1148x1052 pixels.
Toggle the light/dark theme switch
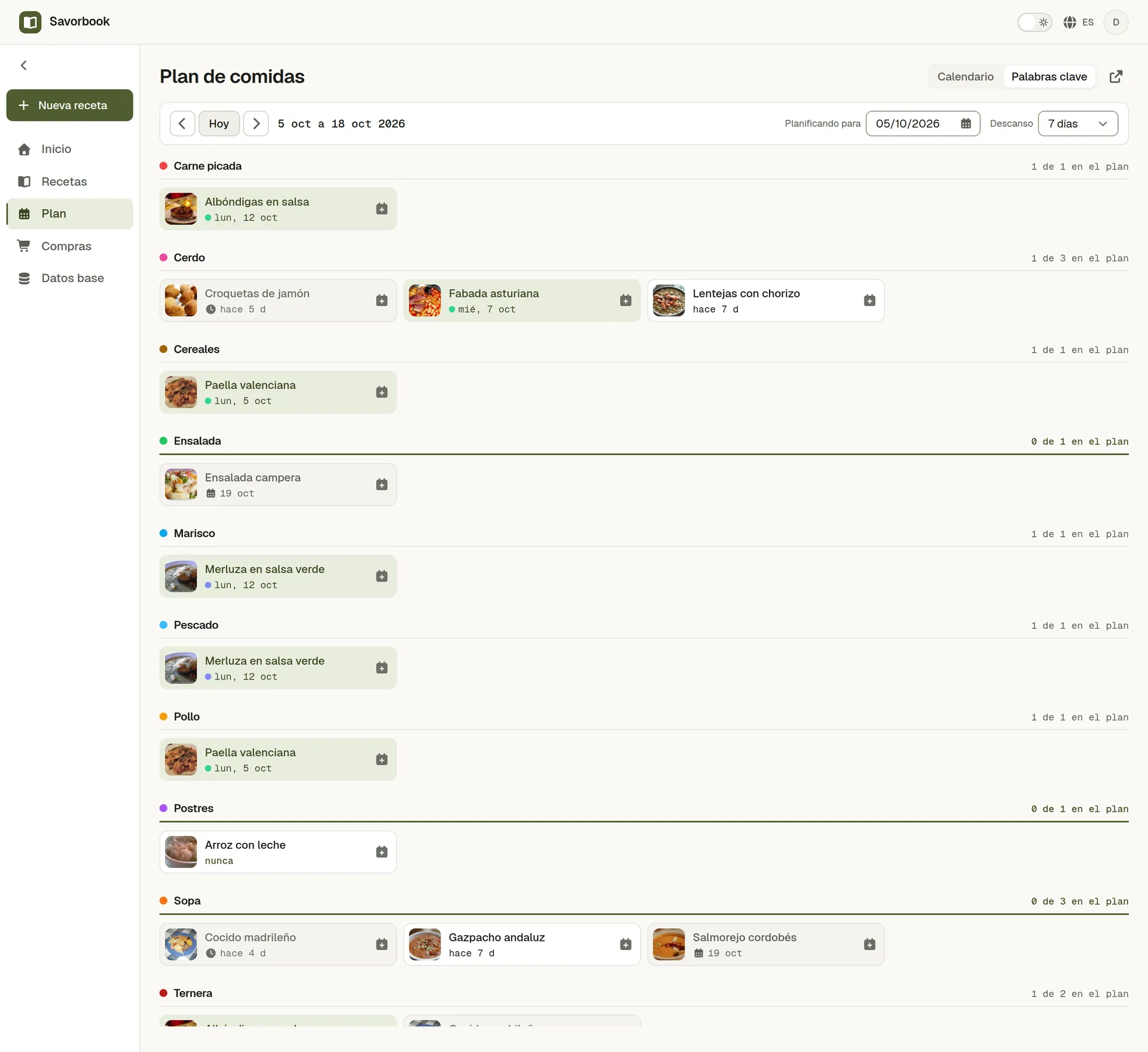pyautogui.click(x=1034, y=22)
